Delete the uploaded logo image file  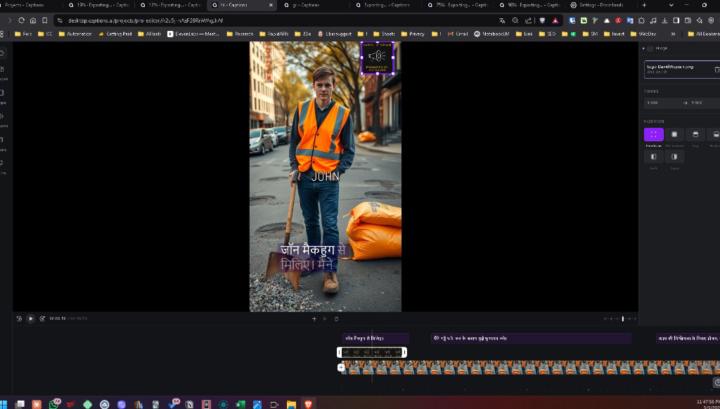coord(716,70)
